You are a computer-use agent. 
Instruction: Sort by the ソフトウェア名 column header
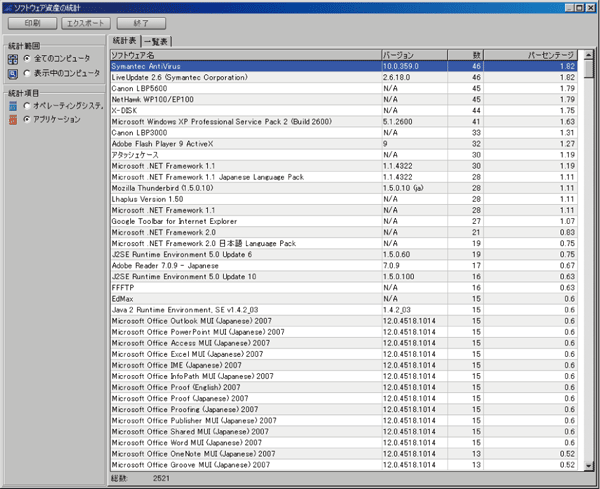(x=244, y=53)
